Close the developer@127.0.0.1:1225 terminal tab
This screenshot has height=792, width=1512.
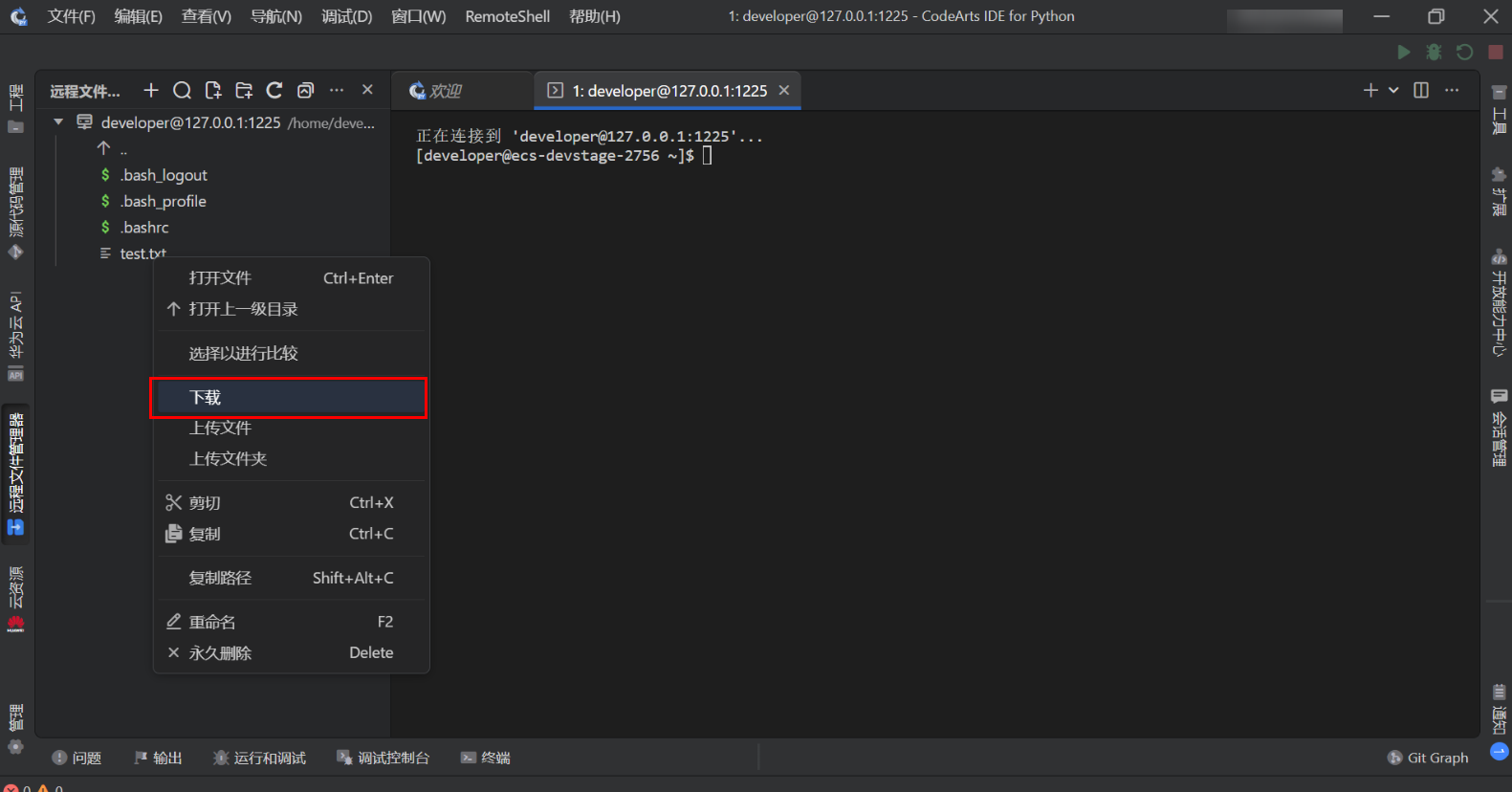click(784, 90)
